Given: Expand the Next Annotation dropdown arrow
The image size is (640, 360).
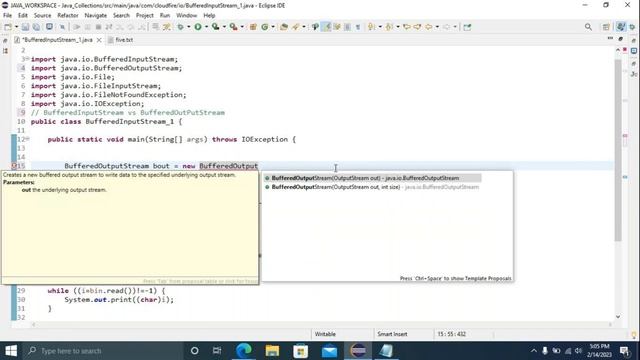Looking at the screenshot, I should [x=380, y=27].
